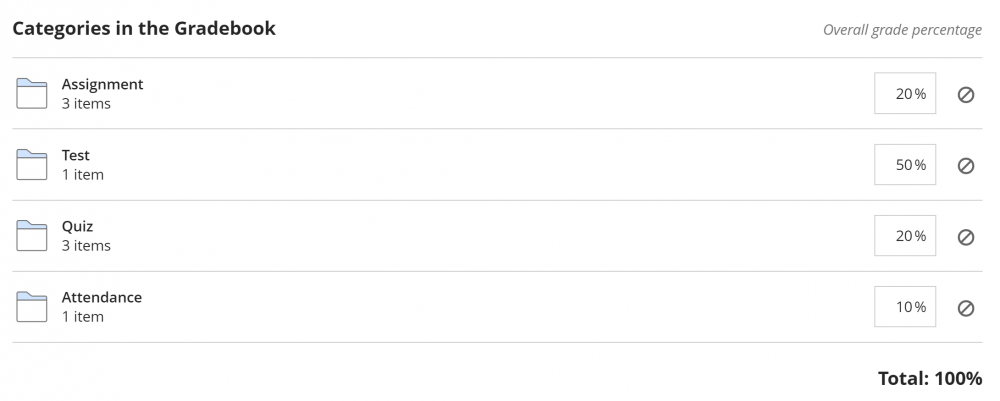
Task: Exclude Quiz category from overall grade
Action: point(966,237)
